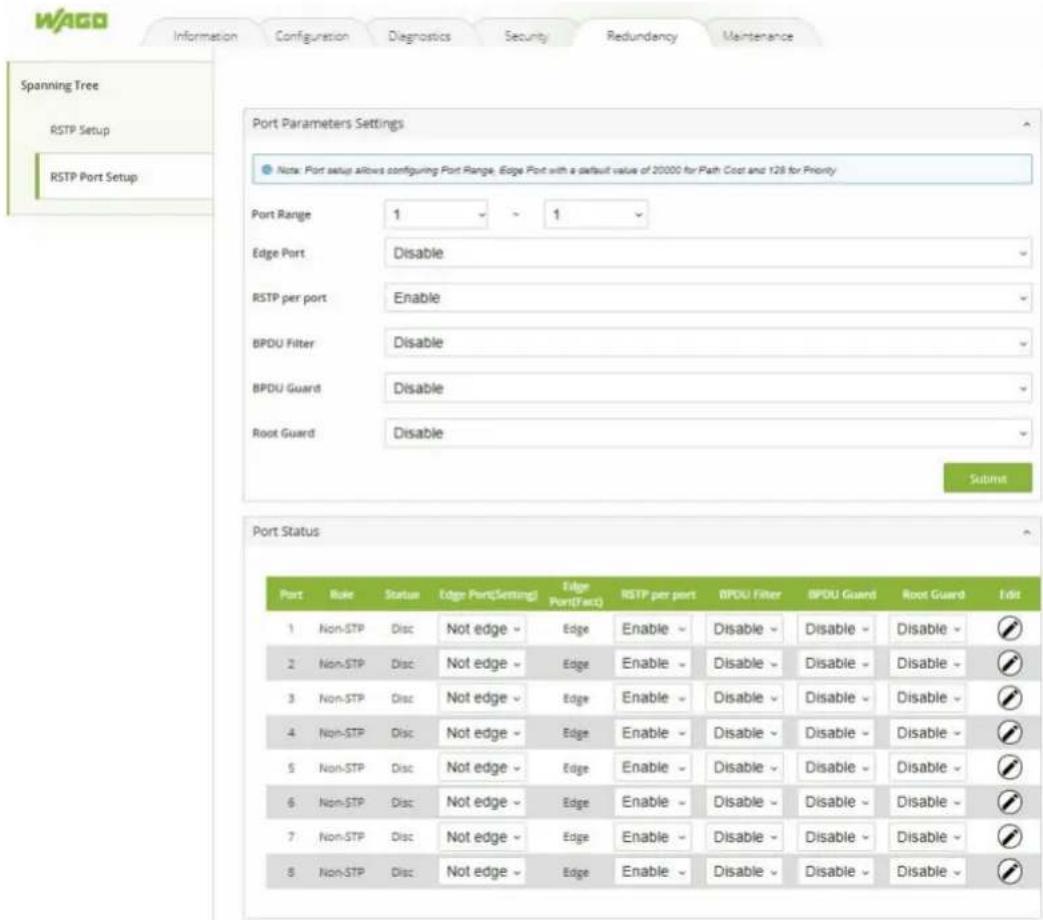Image resolution: width=1043 pixels, height=920 pixels.
Task: Click the edit pencil icon for port 5
Action: 1009,767
